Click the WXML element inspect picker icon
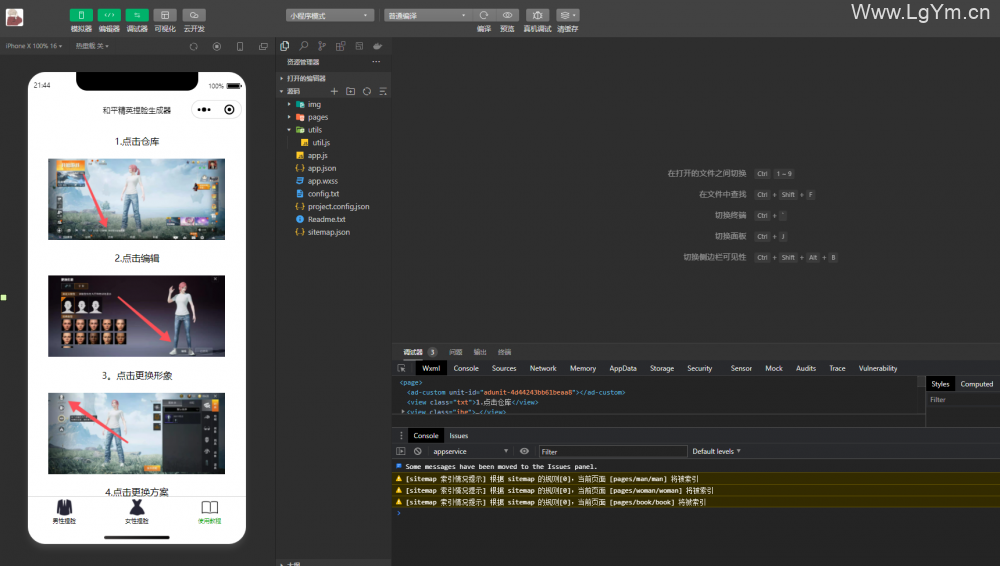The width and height of the screenshot is (1000, 566). 401,368
